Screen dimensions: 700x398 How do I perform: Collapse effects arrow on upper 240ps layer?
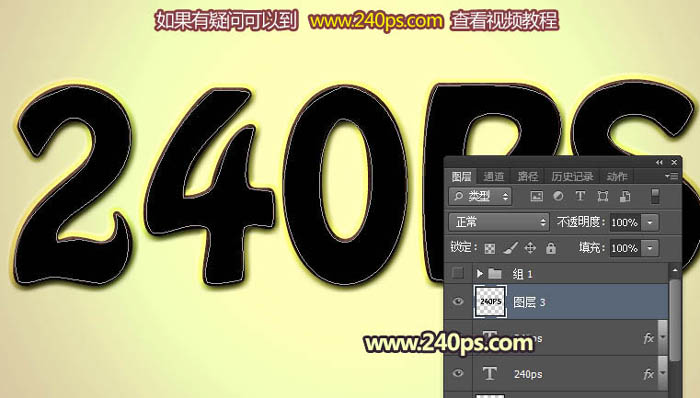pos(663,338)
